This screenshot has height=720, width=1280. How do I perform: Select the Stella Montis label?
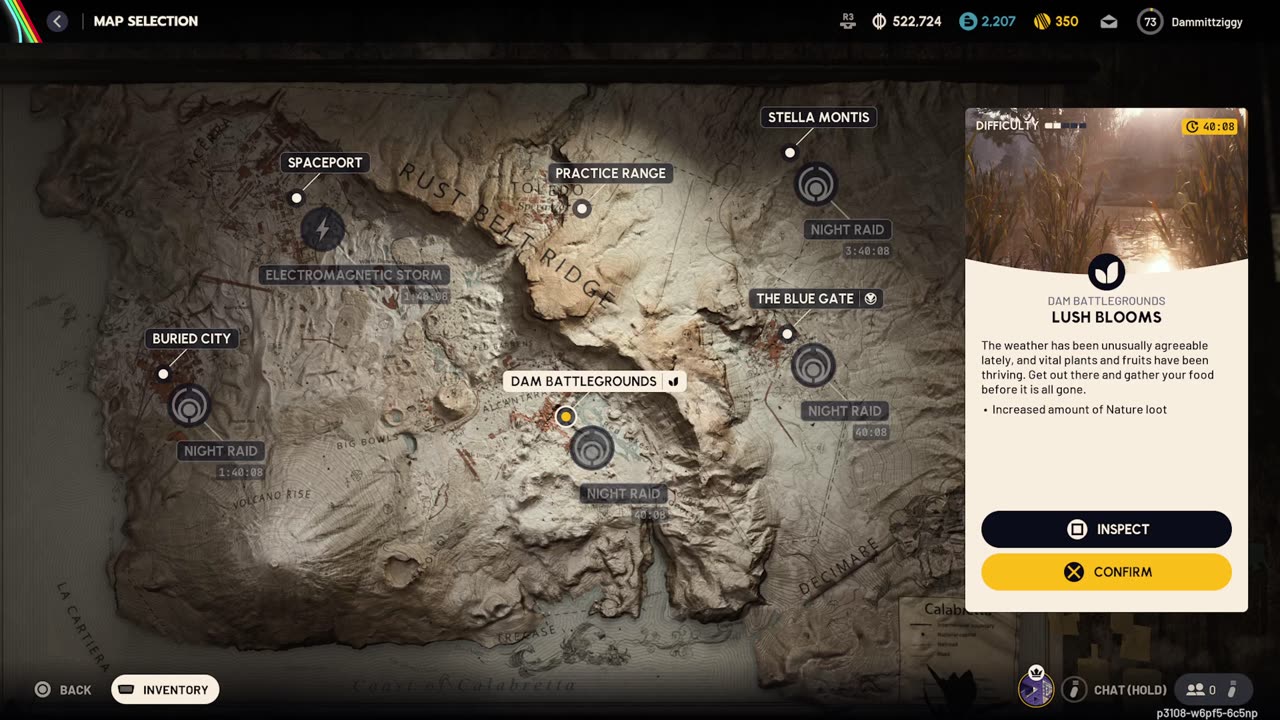point(818,117)
